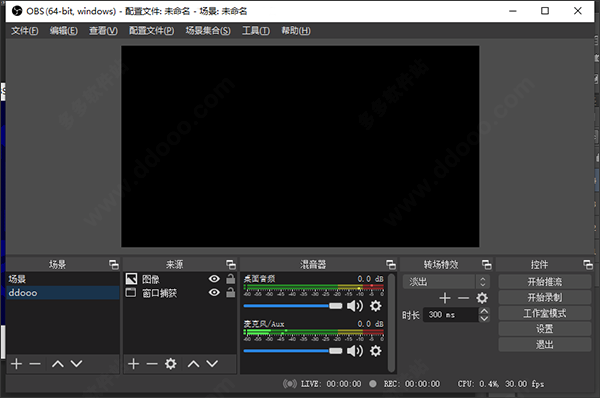Click the 退出 button
Viewport: 600px width, 398px height.
[545, 345]
